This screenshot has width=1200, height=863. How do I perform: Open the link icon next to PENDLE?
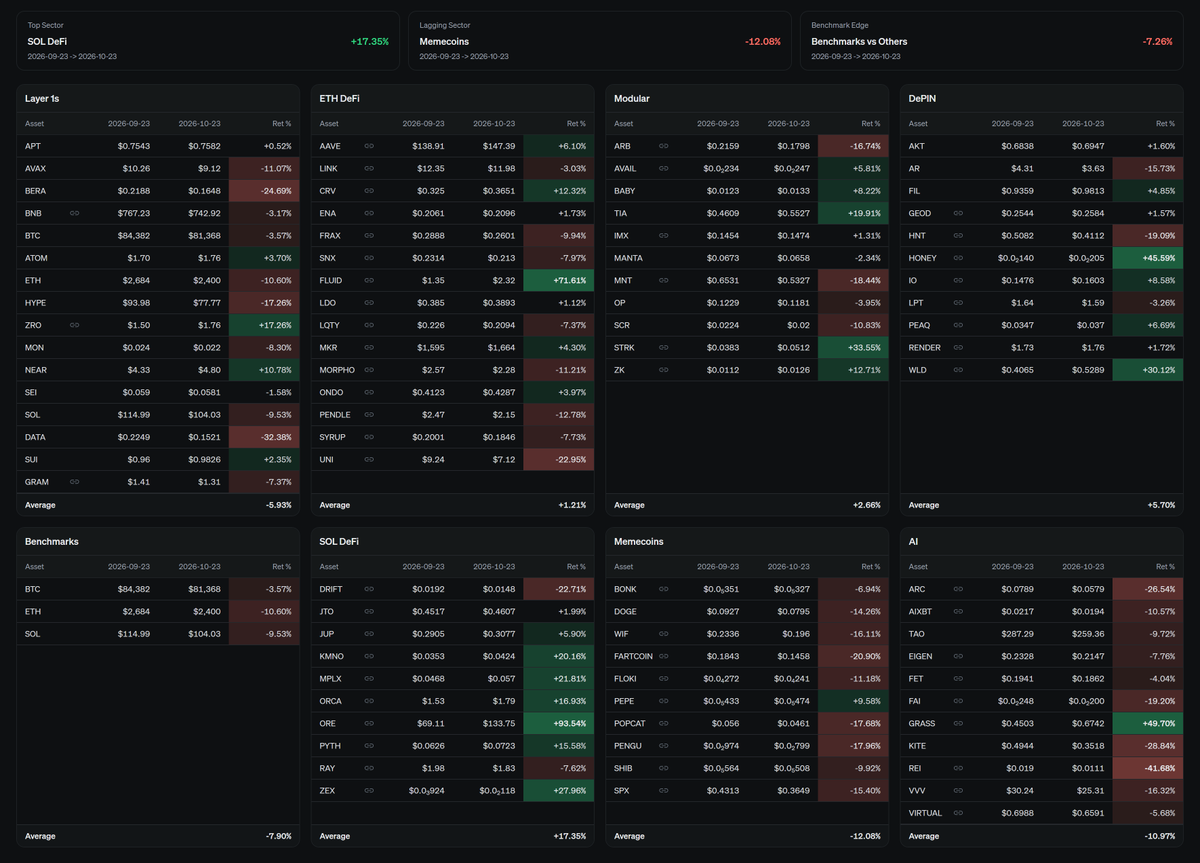369,414
